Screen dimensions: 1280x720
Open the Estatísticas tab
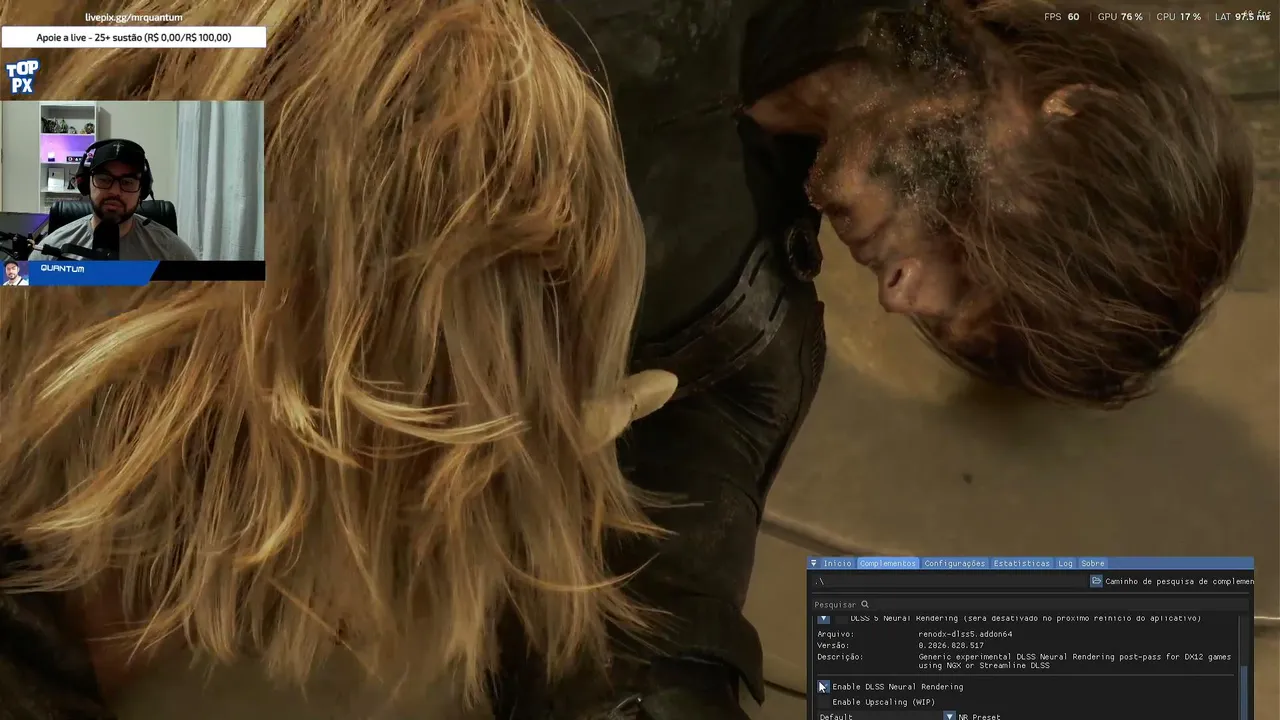pyautogui.click(x=1021, y=563)
